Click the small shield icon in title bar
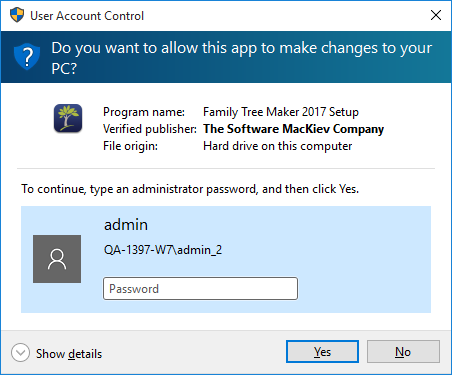The height and width of the screenshot is (376, 453). point(17,15)
